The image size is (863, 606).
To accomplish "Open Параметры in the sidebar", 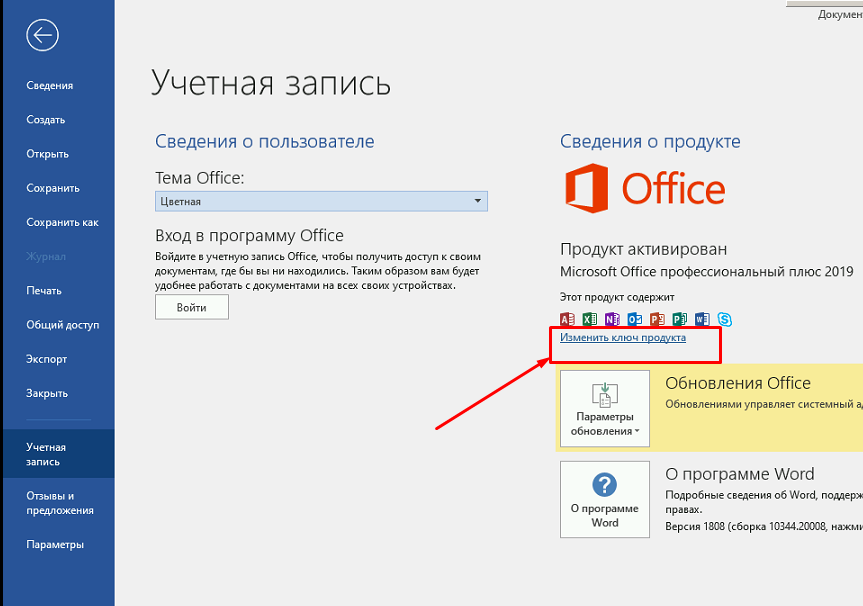I will coord(55,544).
